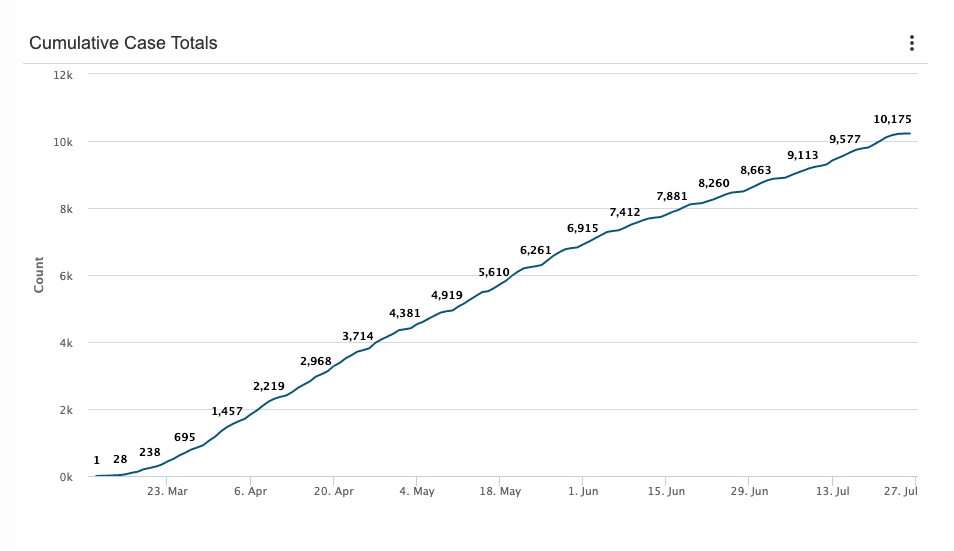Click the 3,714 data point label

pyautogui.click(x=358, y=336)
